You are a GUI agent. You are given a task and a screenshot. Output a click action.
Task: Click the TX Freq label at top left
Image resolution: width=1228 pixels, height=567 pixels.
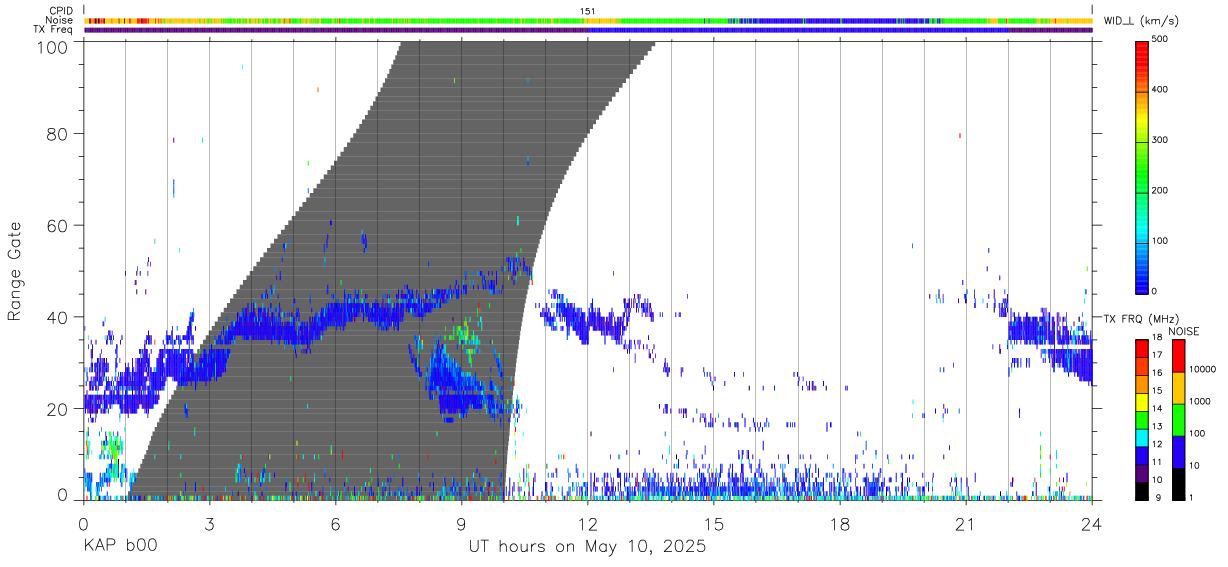(53, 30)
